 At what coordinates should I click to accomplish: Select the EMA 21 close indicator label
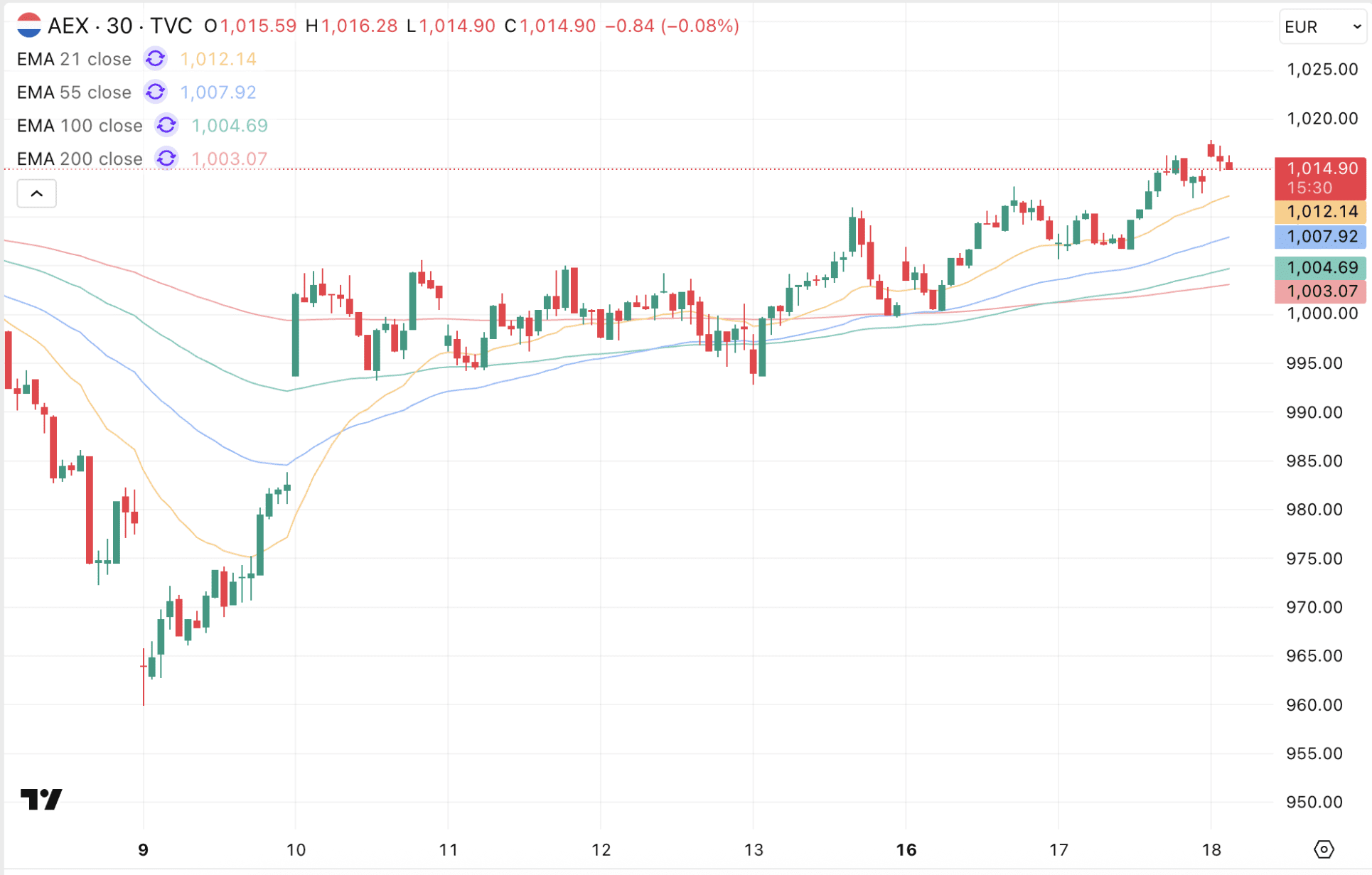[x=74, y=59]
